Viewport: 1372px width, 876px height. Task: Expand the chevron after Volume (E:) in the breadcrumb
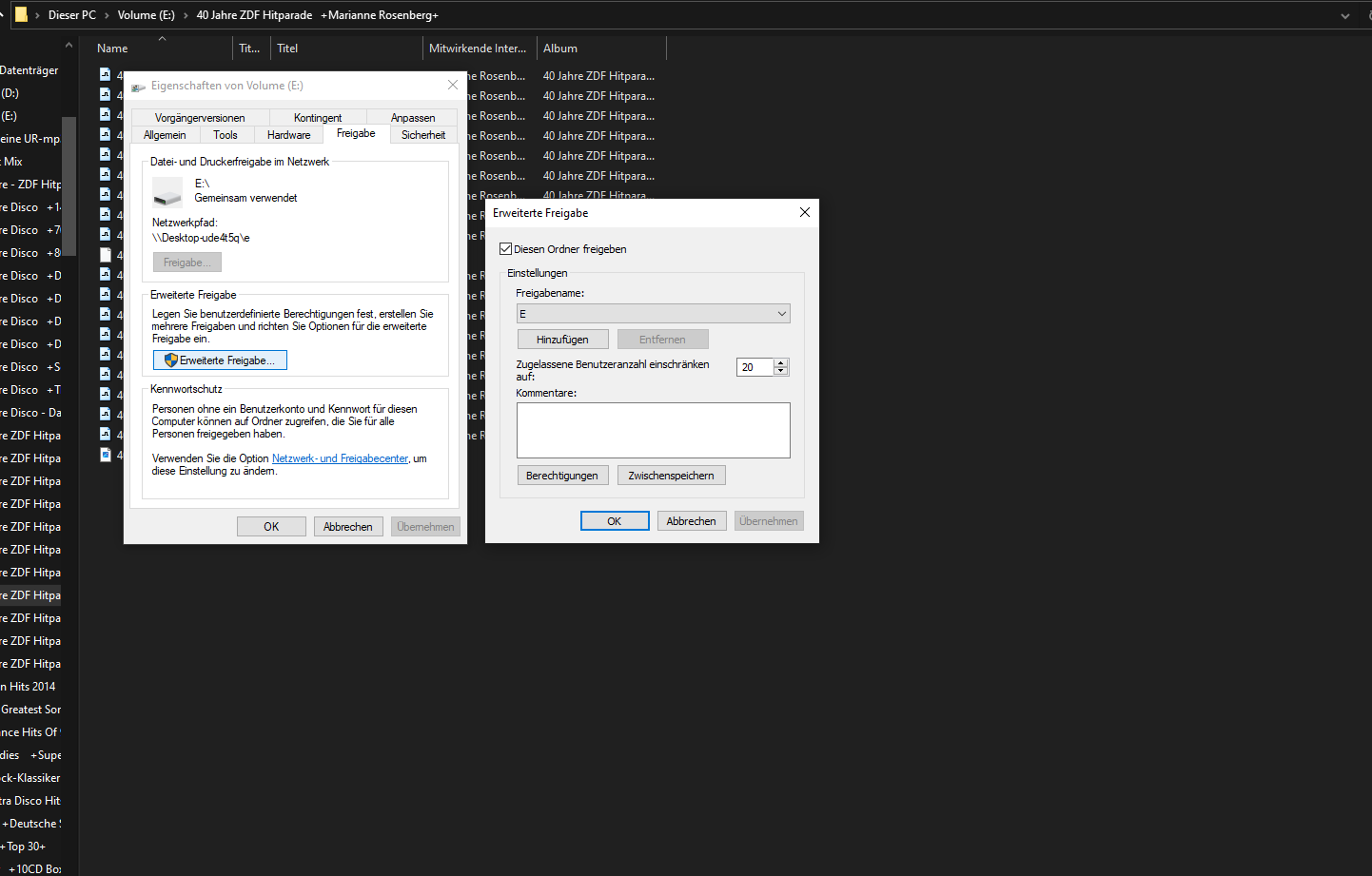pyautogui.click(x=186, y=15)
